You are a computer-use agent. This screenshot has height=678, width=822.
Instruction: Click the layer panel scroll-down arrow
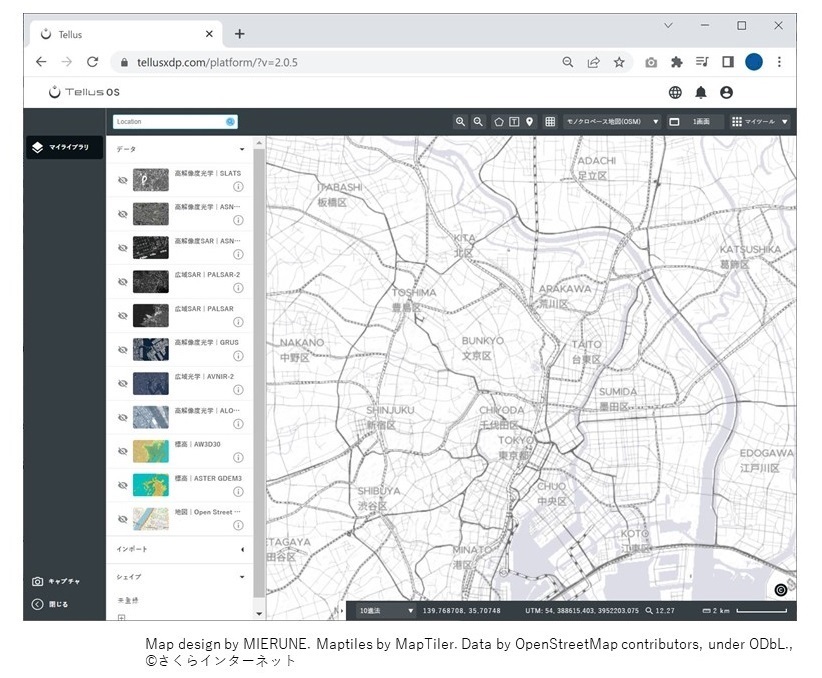pyautogui.click(x=259, y=614)
